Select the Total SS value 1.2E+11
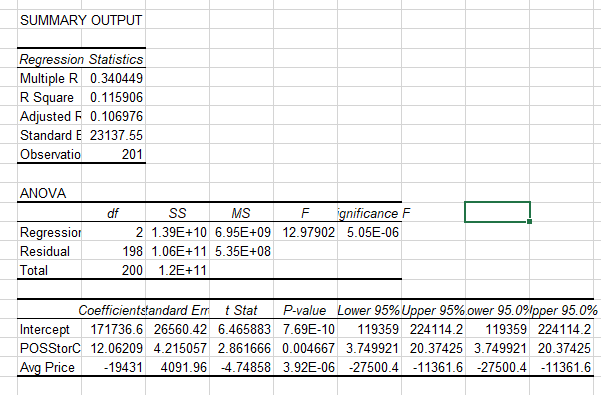The width and height of the screenshot is (601, 395). tap(182, 270)
